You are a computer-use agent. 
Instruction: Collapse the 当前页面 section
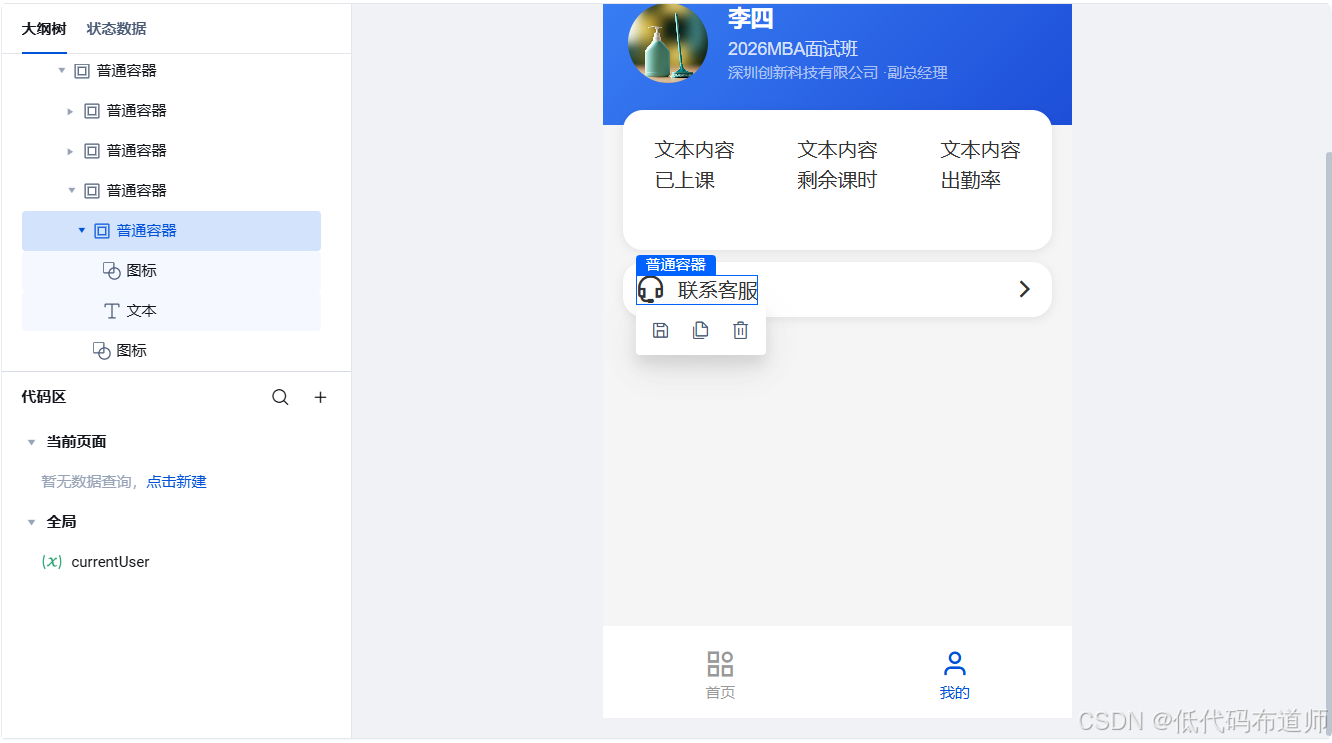[x=31, y=441]
